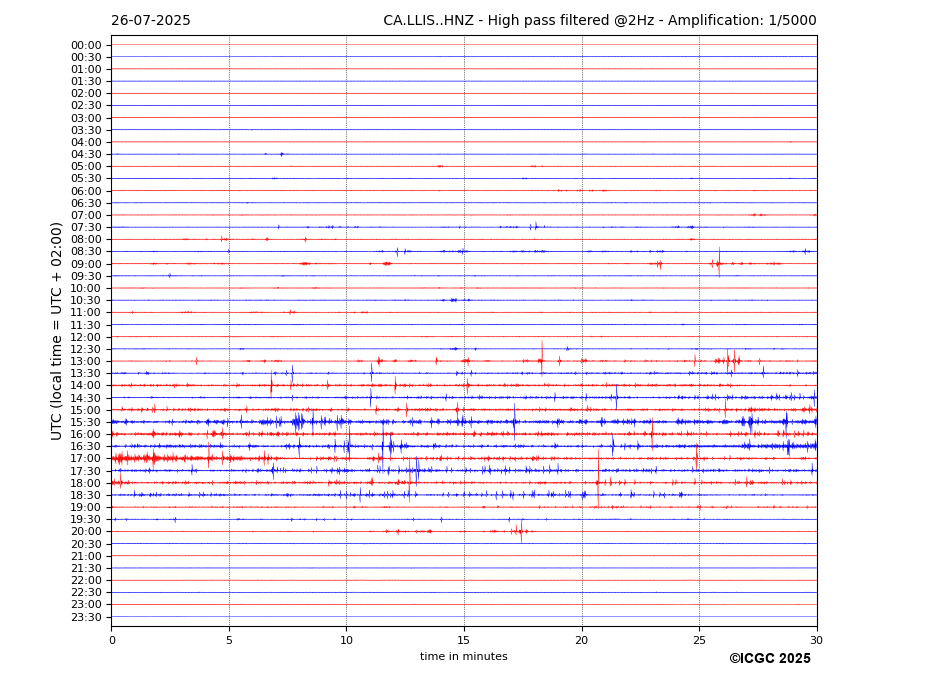Viewport: 927px width, 696px height.
Task: Click the 18:00 row label
Action: (86, 483)
